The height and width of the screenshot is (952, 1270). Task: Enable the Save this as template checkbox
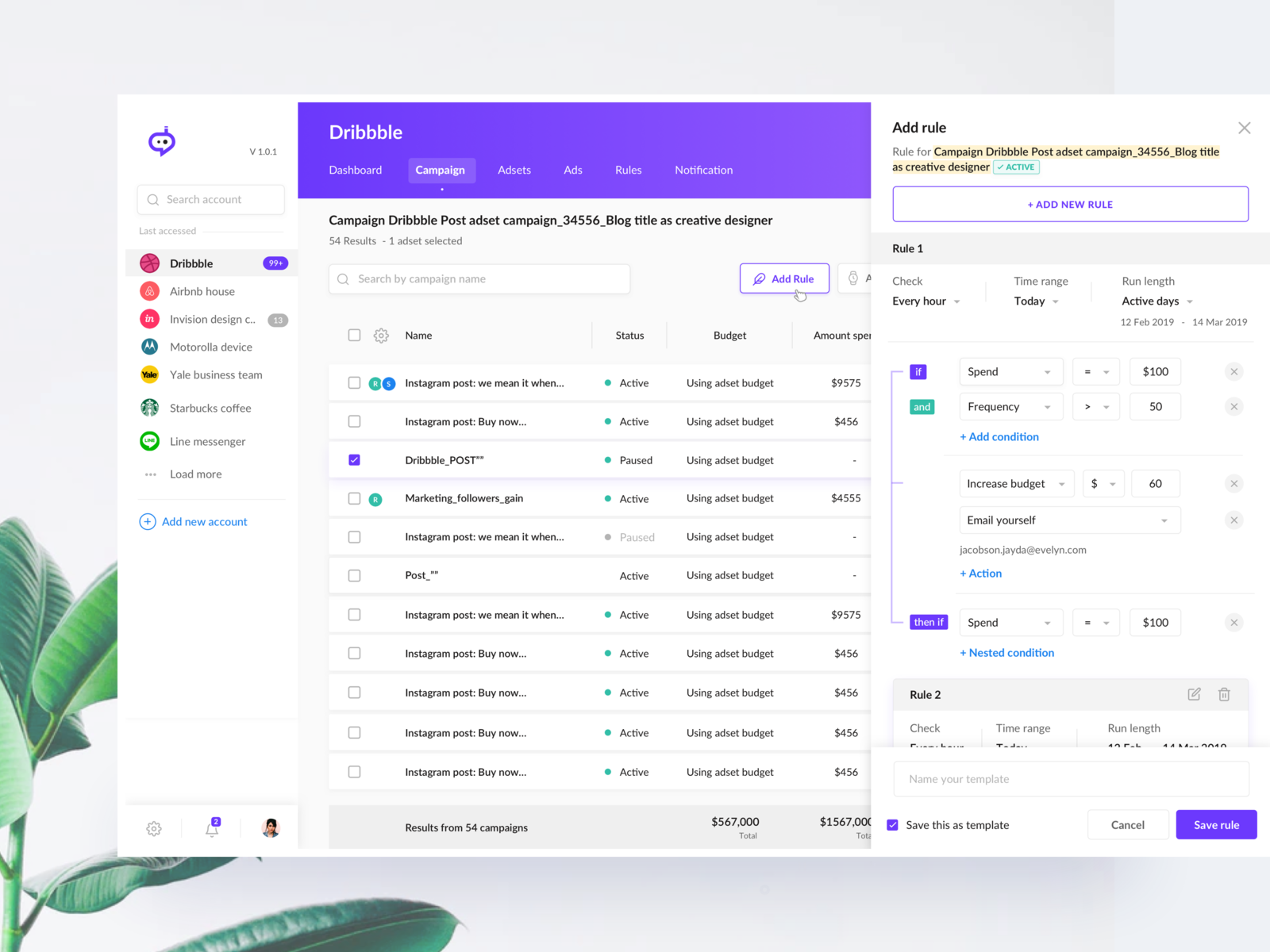pos(893,824)
